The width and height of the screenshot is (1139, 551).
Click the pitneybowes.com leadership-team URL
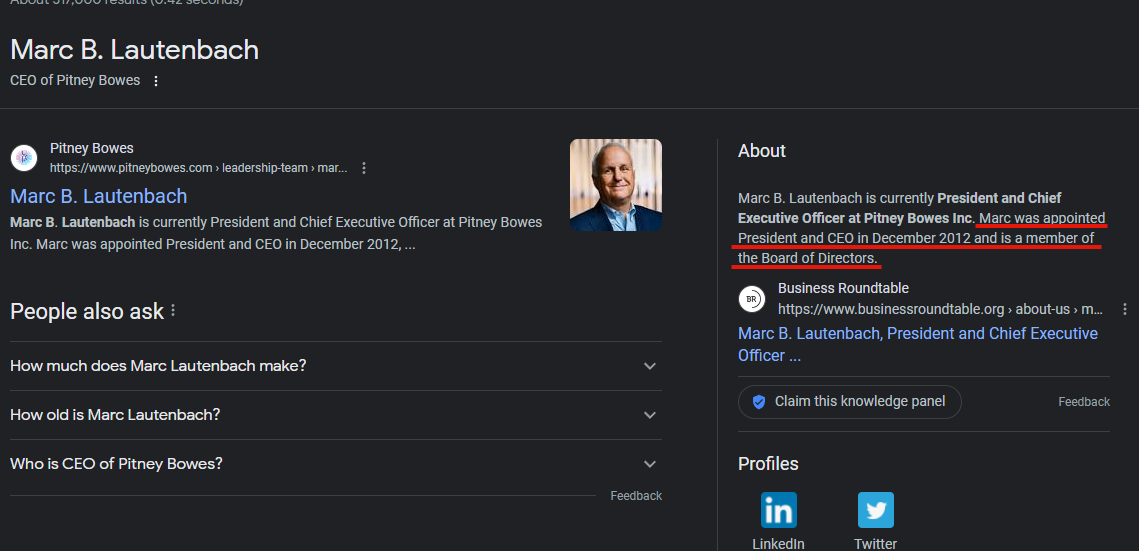(198, 168)
